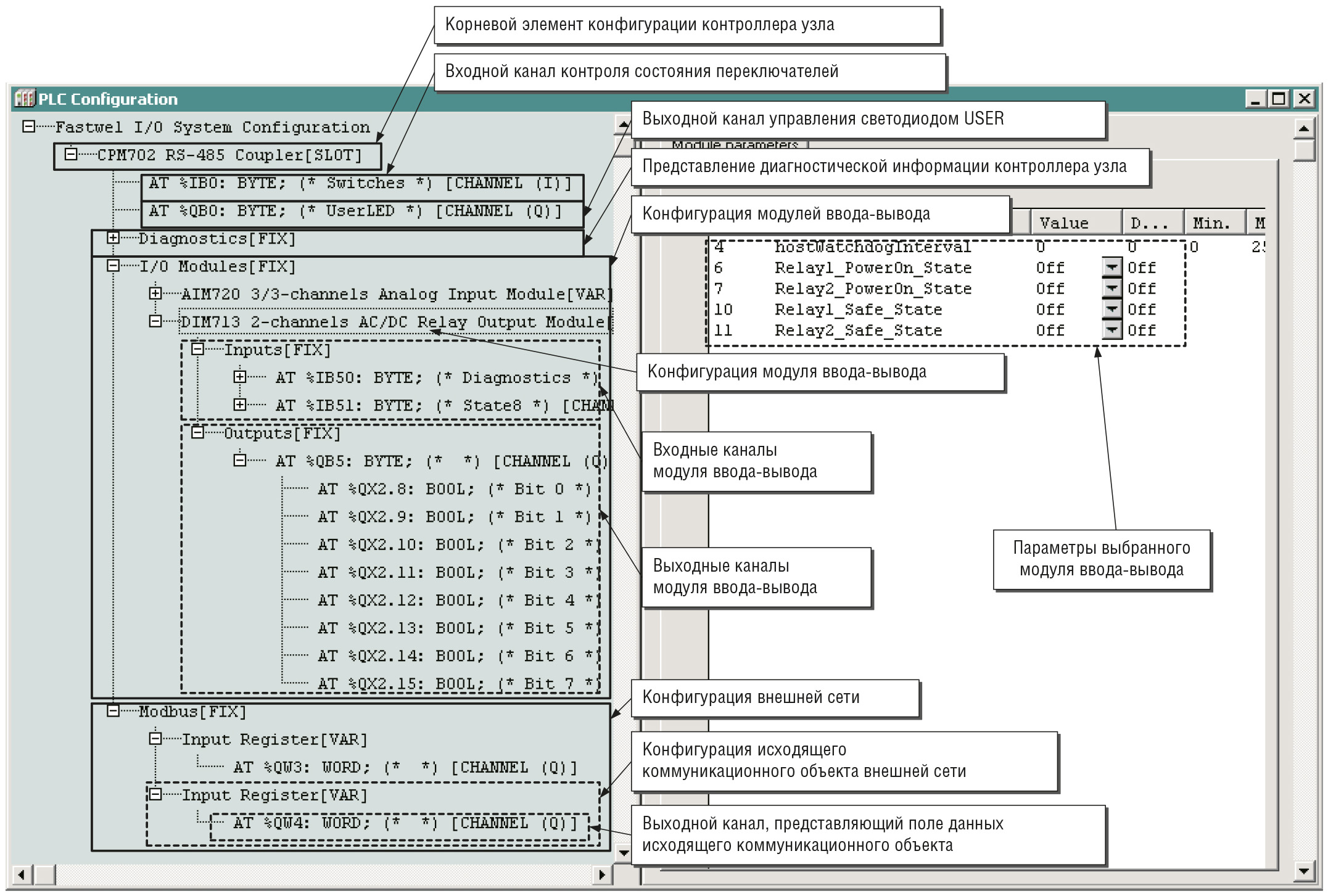Click right pane scroll-down arrow
This screenshot has height=896, width=1328.
pyautogui.click(x=1303, y=871)
